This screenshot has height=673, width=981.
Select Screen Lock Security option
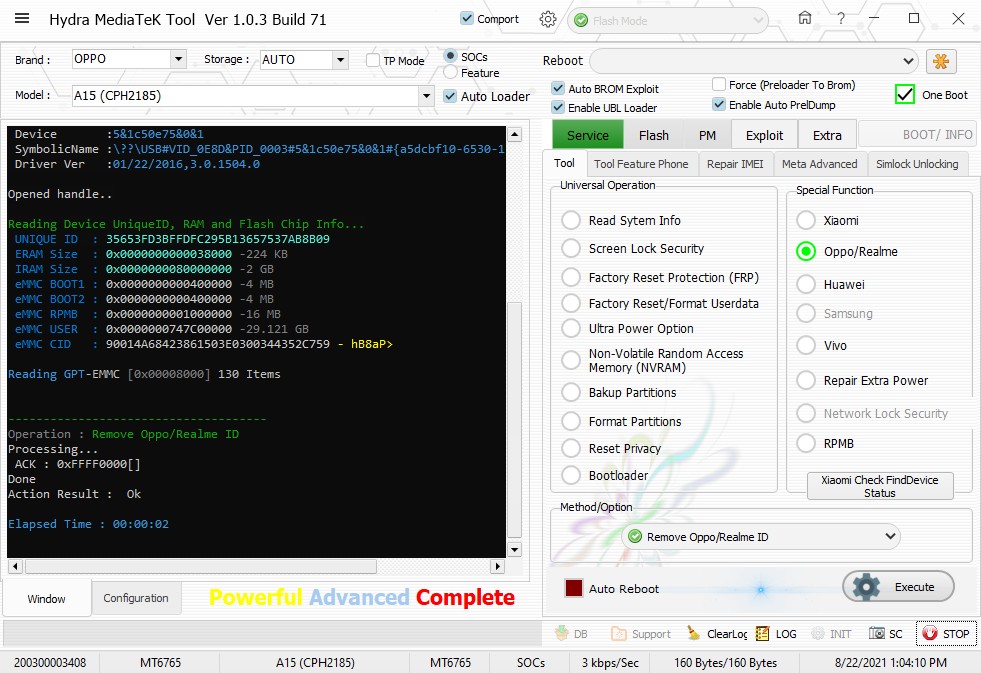(x=571, y=248)
